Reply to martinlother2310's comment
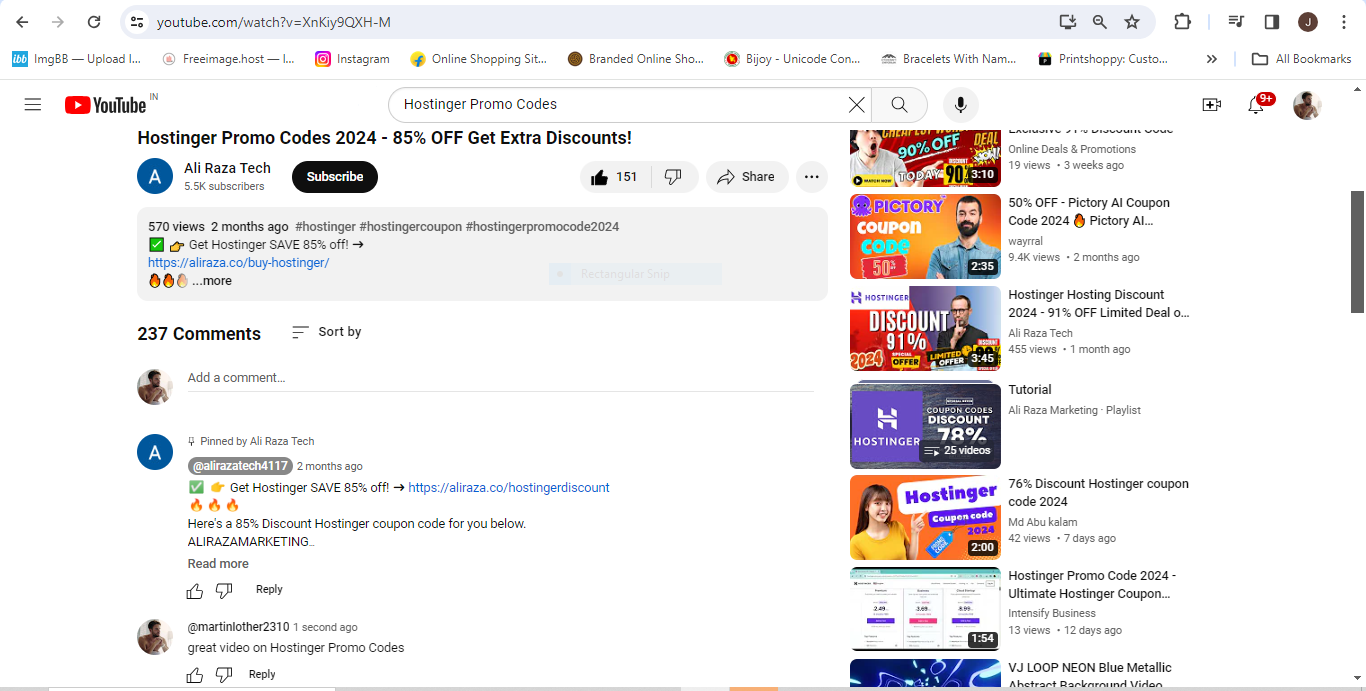Image resolution: width=1366 pixels, height=691 pixels. click(262, 675)
